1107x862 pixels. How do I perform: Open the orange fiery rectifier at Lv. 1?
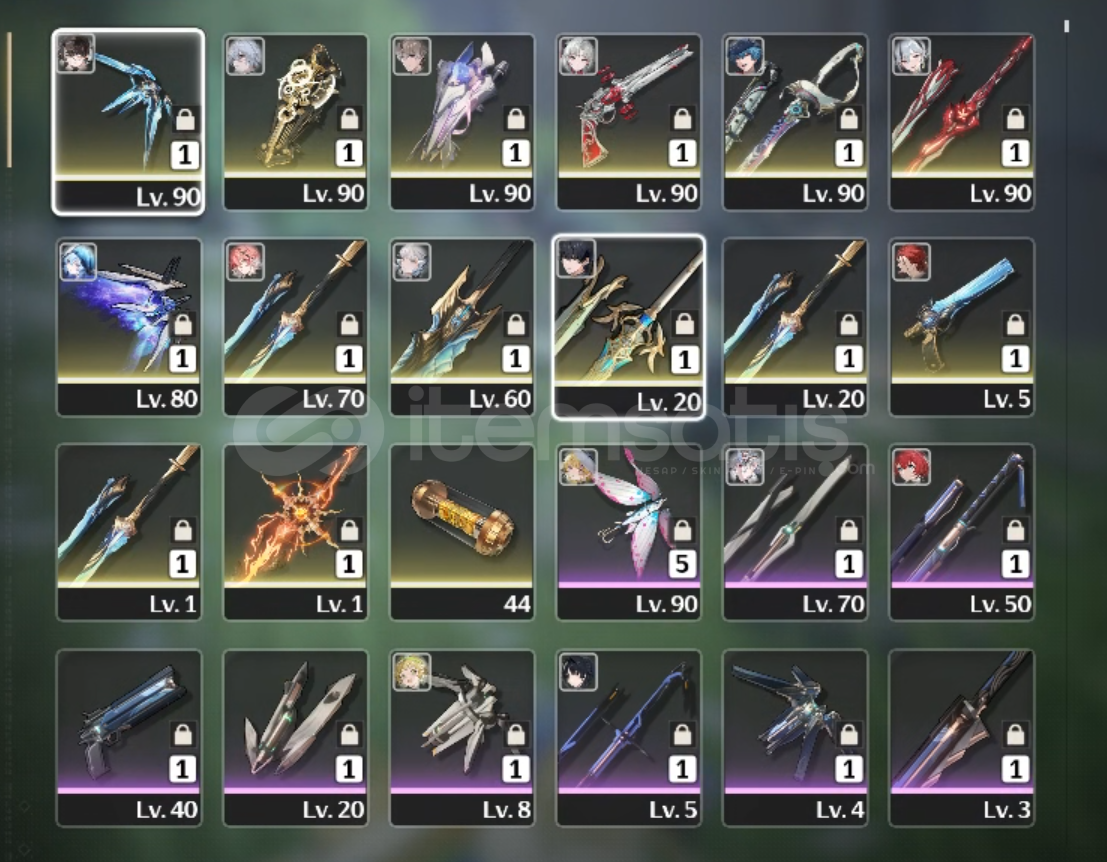(296, 533)
